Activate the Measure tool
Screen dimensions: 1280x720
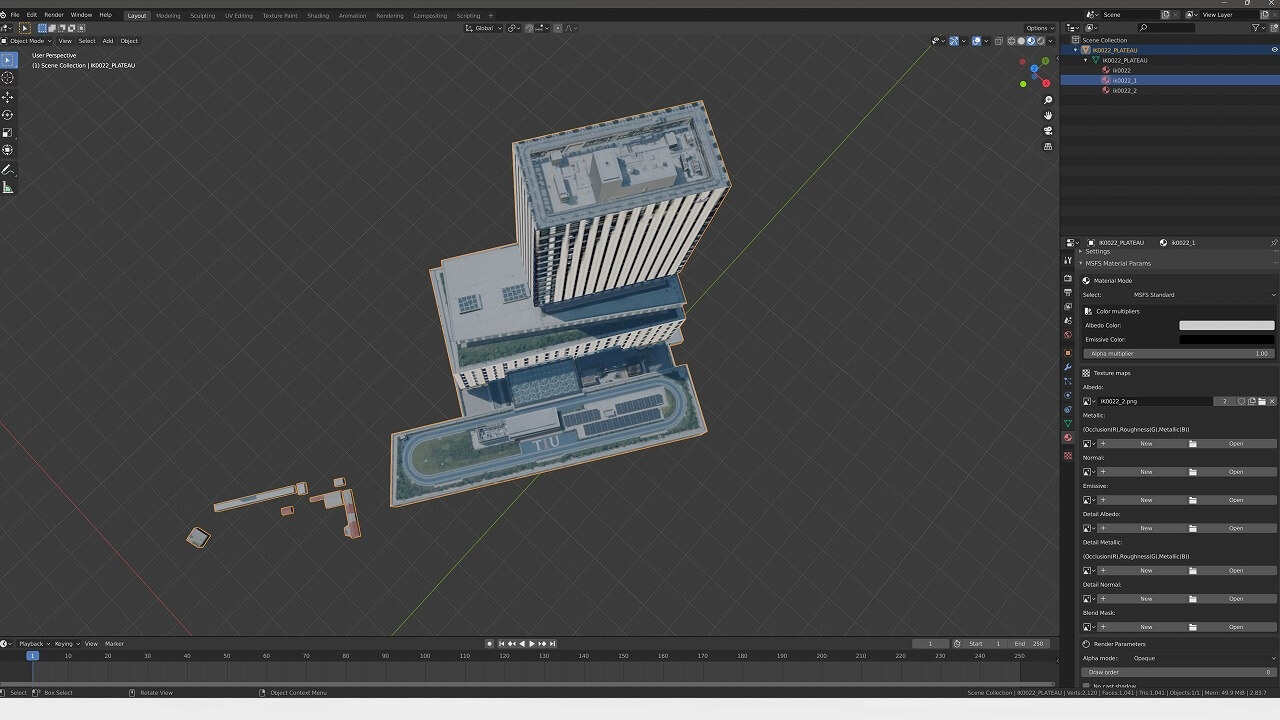tap(8, 187)
